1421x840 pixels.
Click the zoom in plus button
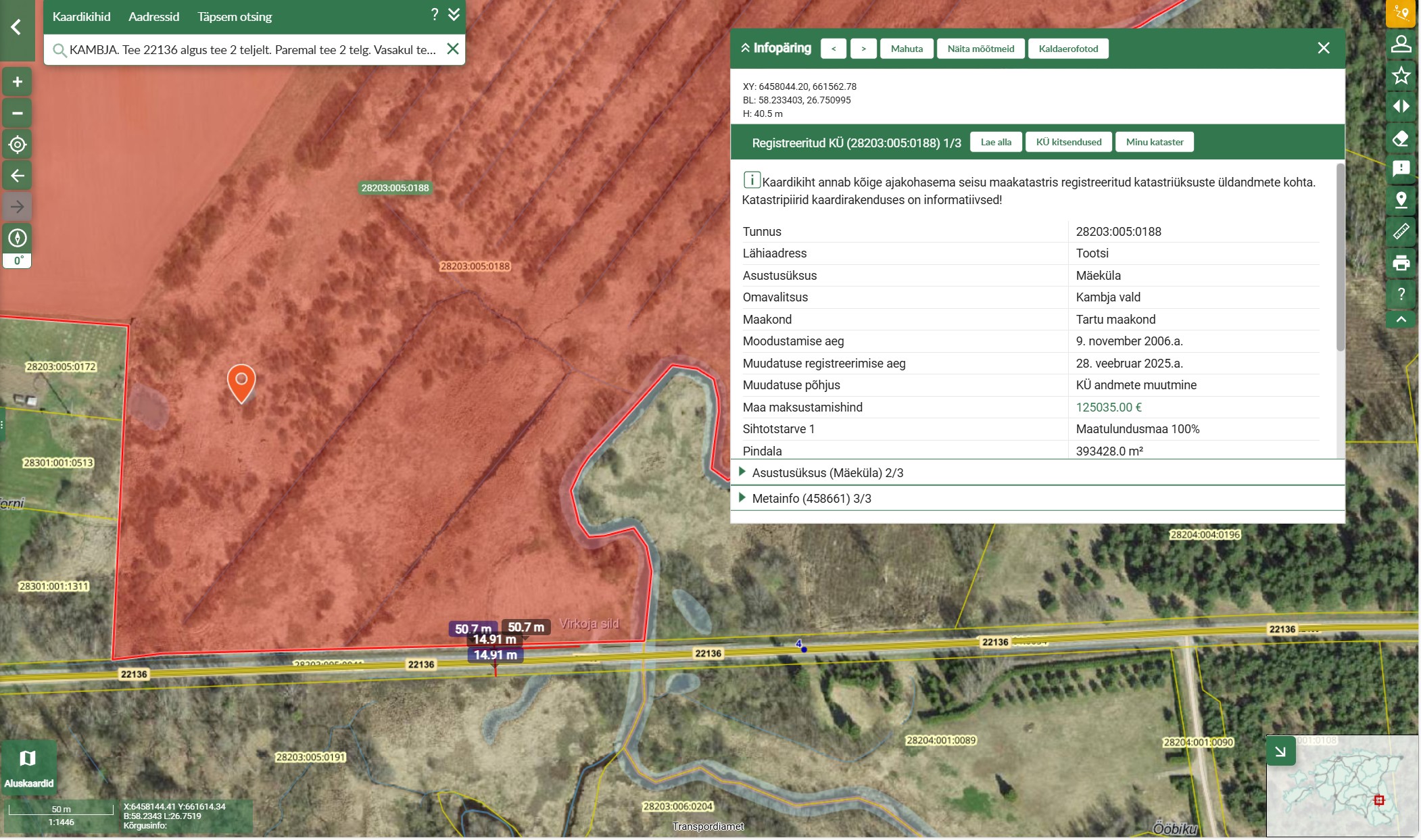(18, 82)
